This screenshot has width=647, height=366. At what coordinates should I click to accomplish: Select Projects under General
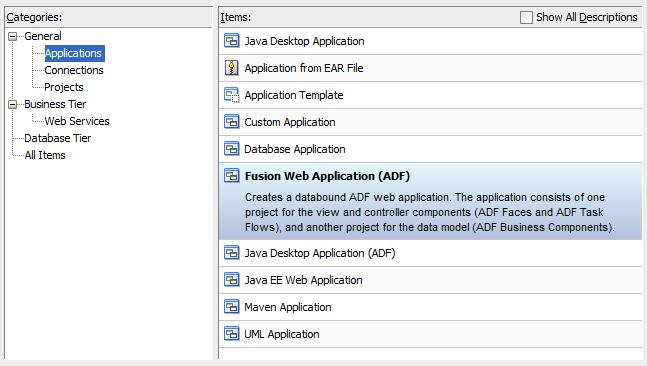click(64, 87)
